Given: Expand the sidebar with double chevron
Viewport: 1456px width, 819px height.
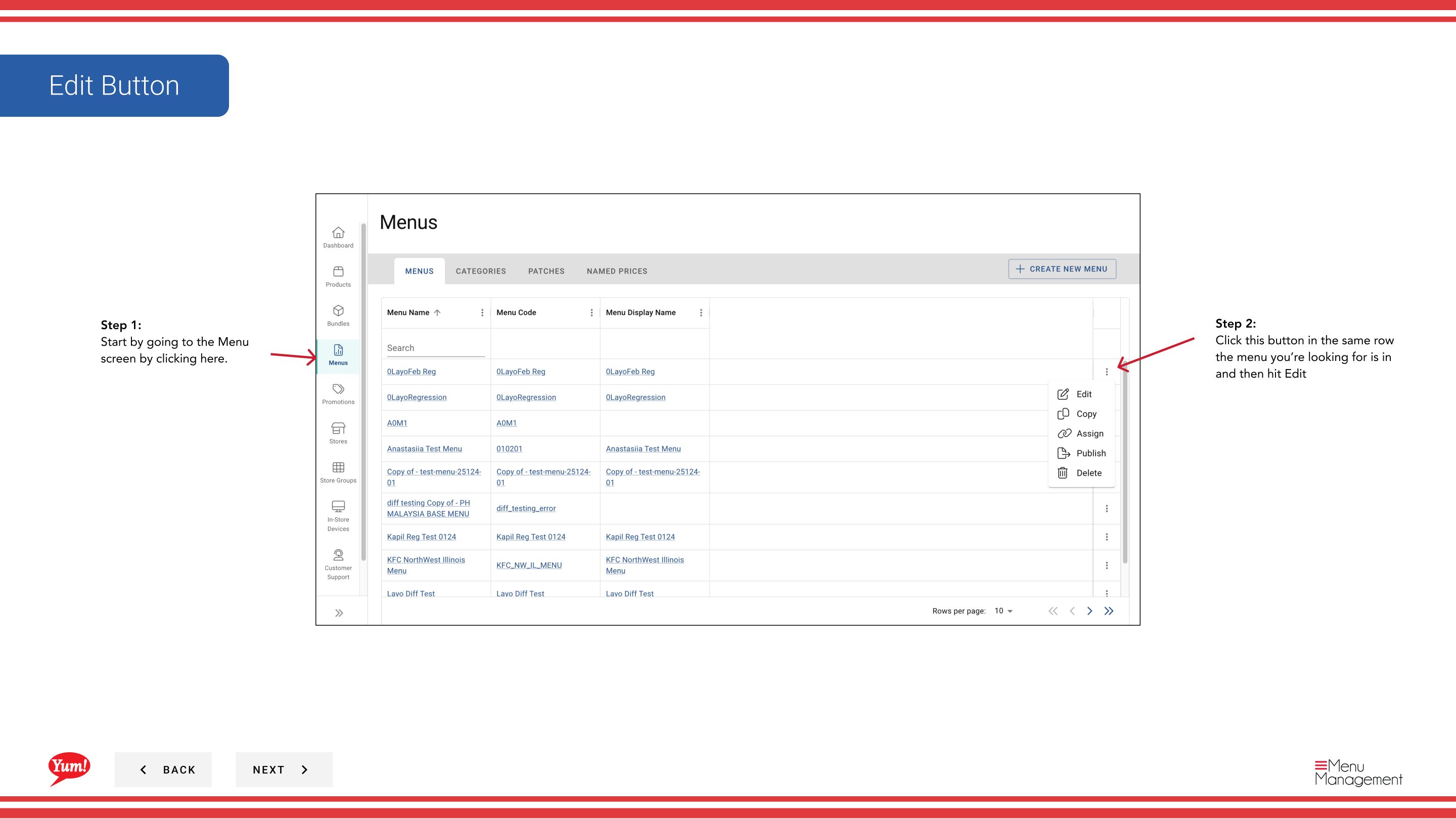Looking at the screenshot, I should pyautogui.click(x=339, y=613).
